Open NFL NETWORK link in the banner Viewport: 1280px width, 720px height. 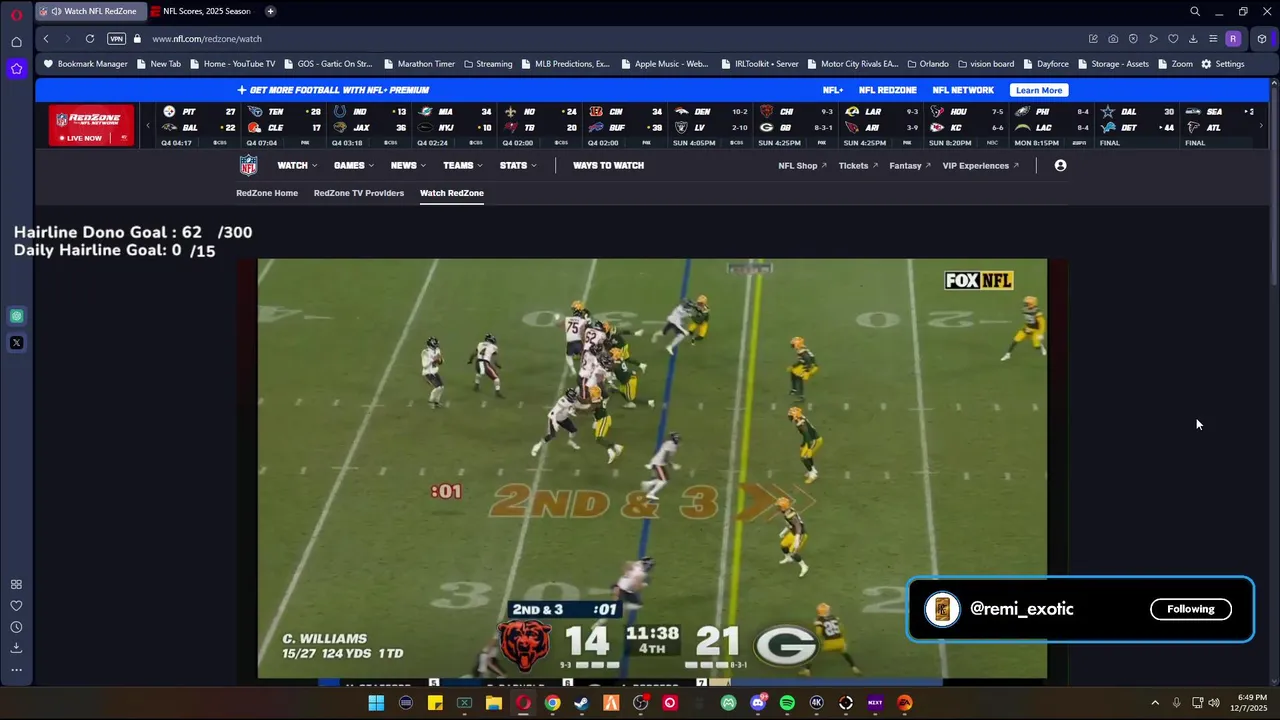coord(963,90)
